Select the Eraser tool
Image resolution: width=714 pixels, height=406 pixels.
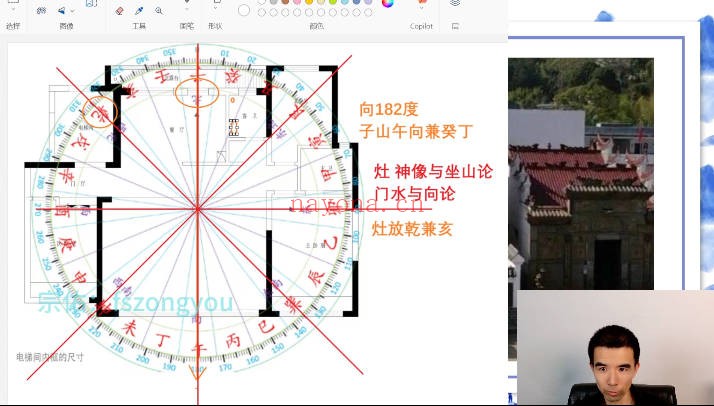click(x=120, y=11)
